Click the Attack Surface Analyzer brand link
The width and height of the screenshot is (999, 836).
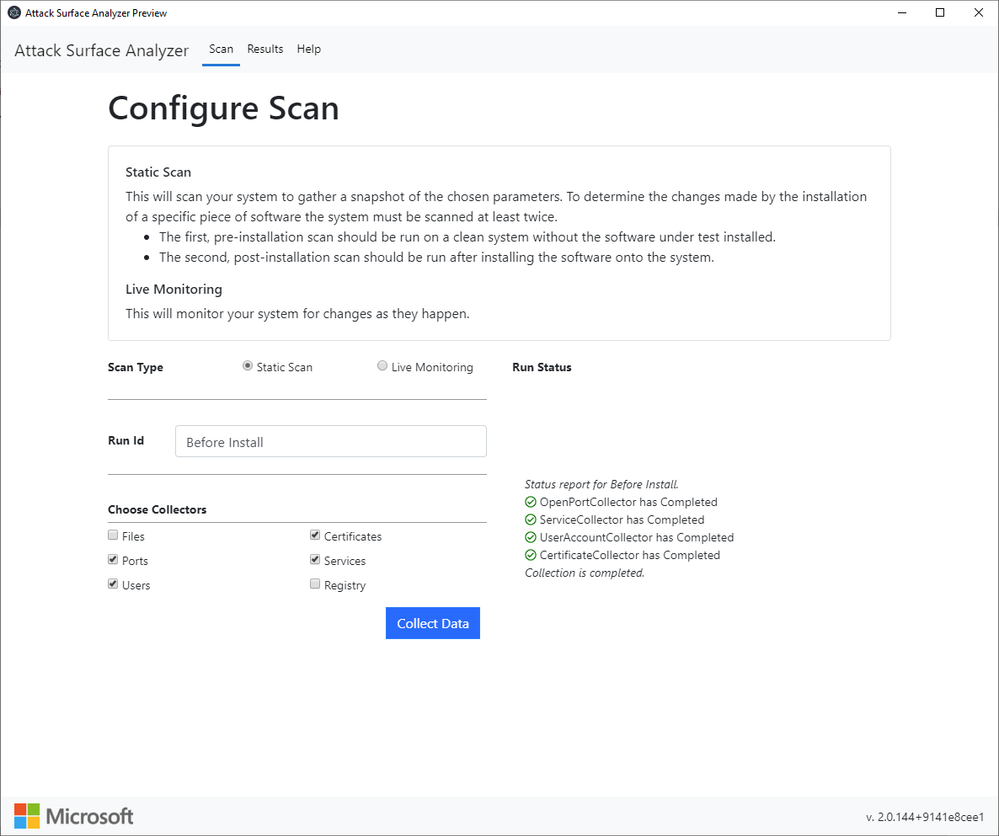pos(102,50)
